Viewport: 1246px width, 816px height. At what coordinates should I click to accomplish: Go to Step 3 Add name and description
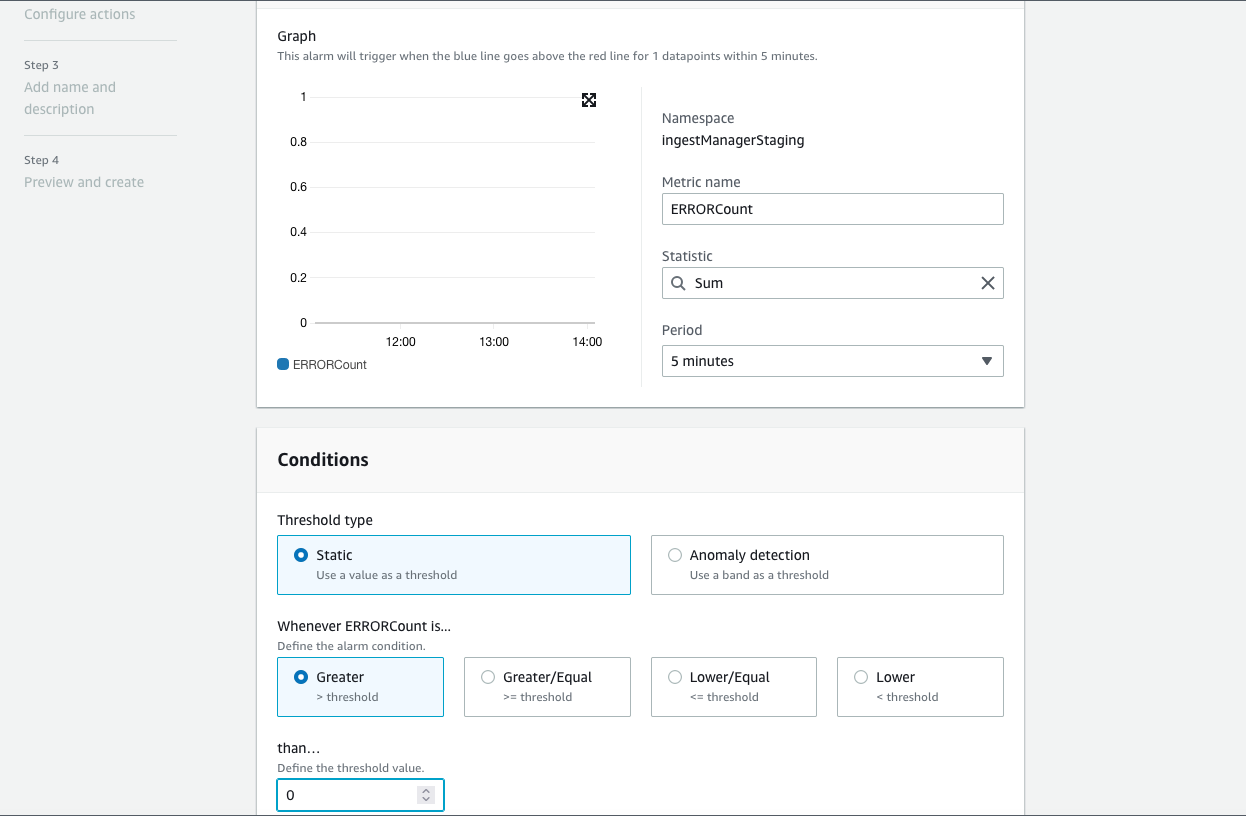pyautogui.click(x=70, y=98)
